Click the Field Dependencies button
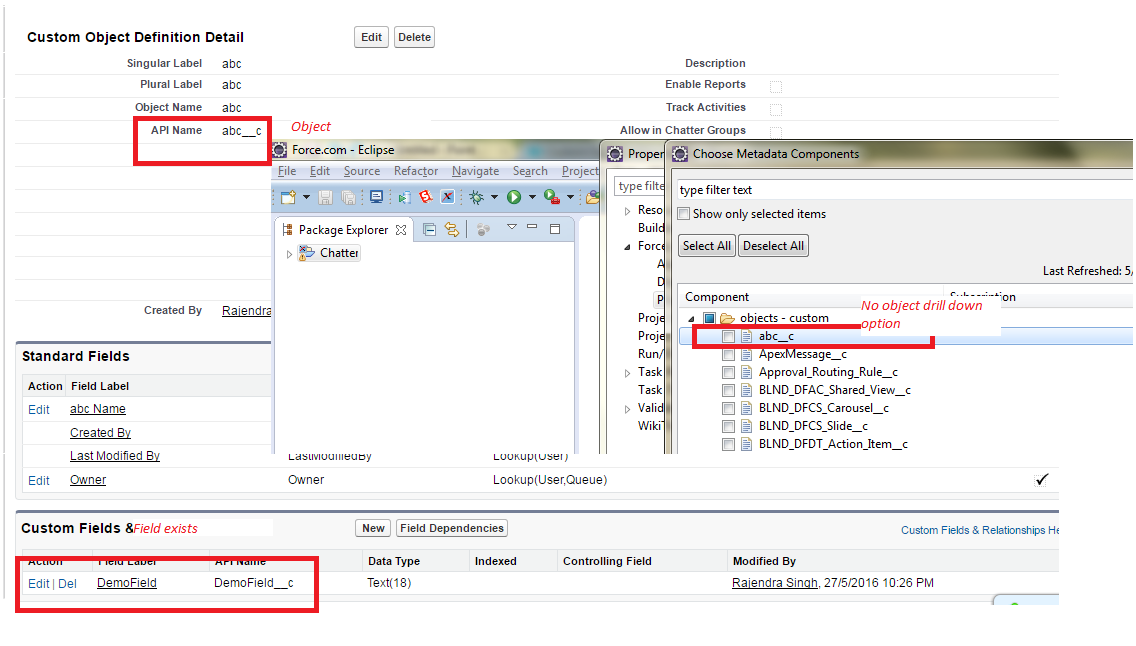 click(x=452, y=528)
